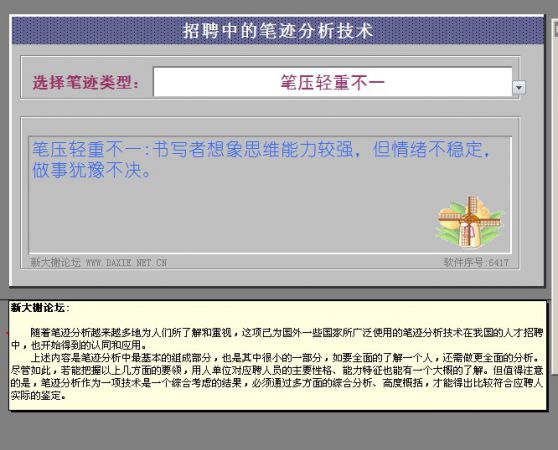
Task: Click the 选择笔迹类型 label
Action: click(86, 83)
